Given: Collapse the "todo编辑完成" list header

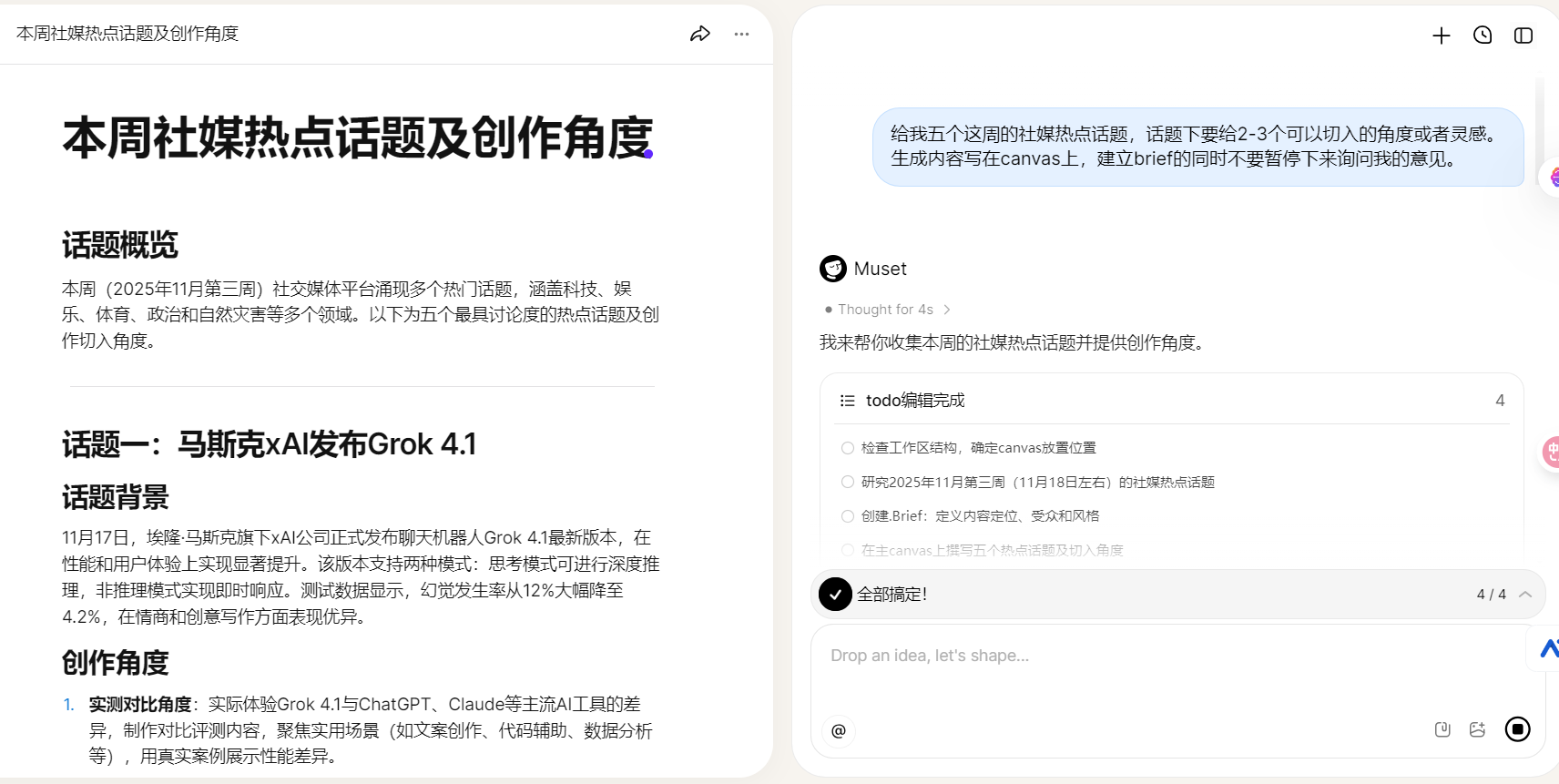Looking at the screenshot, I should click(914, 401).
